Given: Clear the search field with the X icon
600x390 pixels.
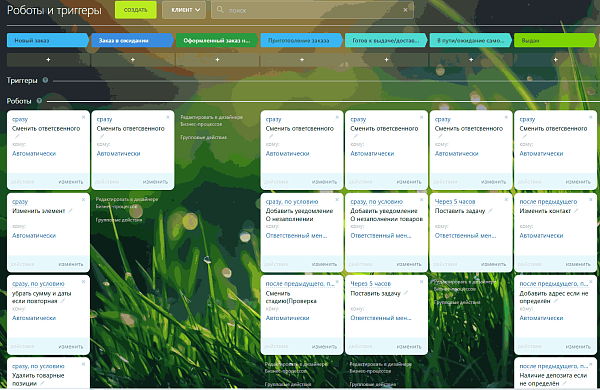Looking at the screenshot, I should click(405, 10).
